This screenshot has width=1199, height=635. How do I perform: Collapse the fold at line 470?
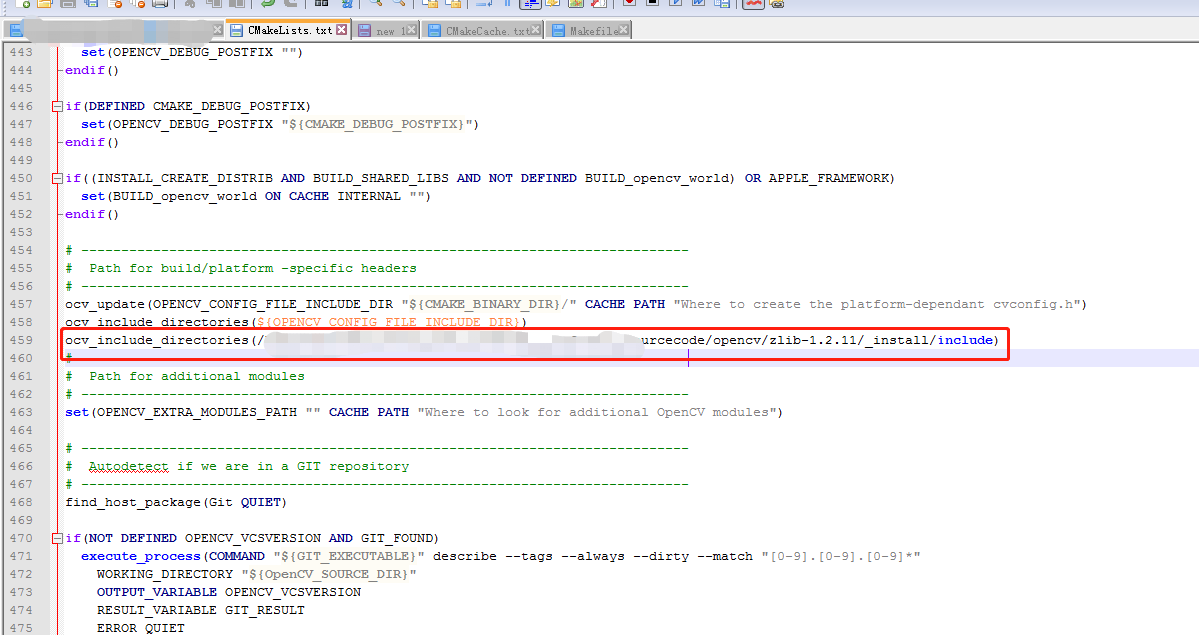click(x=57, y=539)
